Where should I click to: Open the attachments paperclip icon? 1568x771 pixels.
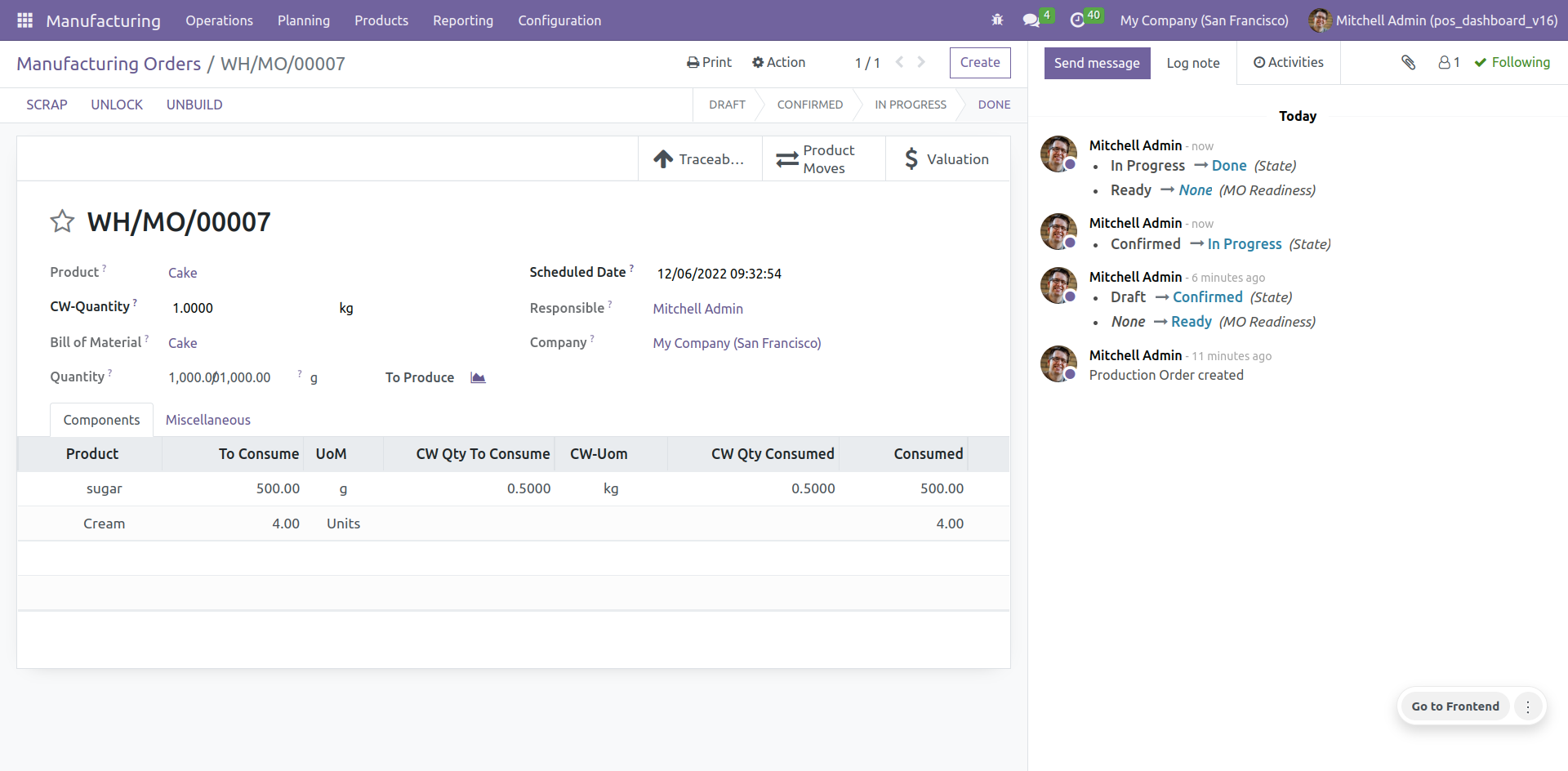click(x=1408, y=62)
